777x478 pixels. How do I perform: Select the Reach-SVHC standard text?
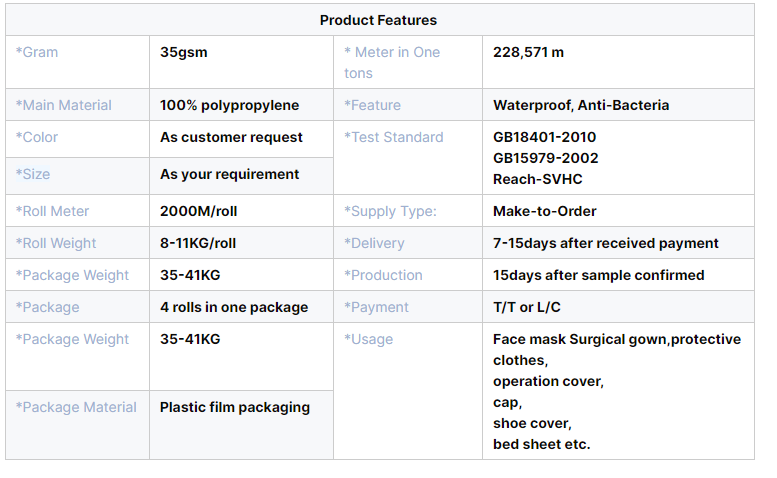pos(537,179)
